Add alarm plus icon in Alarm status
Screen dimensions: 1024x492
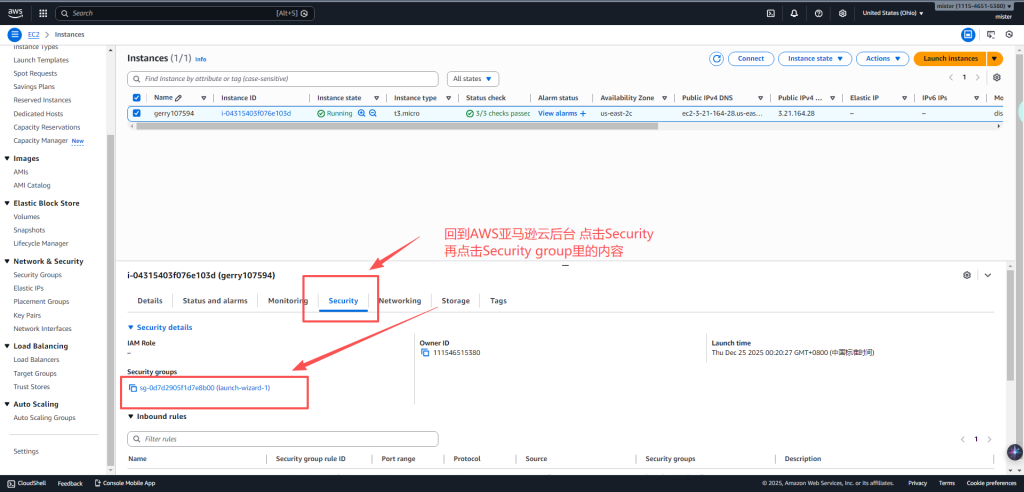[583, 114]
